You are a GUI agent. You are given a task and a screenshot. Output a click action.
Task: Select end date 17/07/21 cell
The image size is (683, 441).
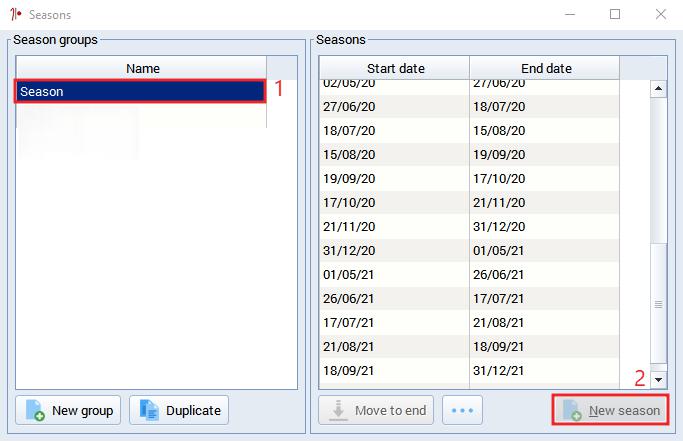[x=544, y=299]
